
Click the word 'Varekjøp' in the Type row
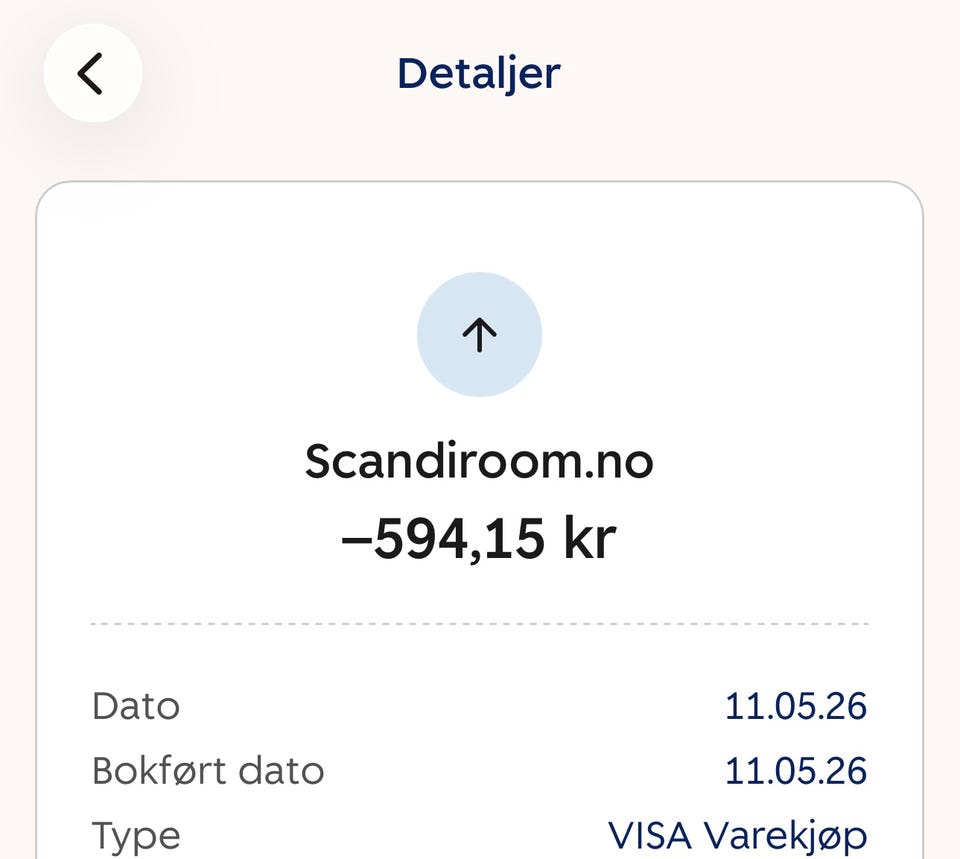tap(785, 837)
